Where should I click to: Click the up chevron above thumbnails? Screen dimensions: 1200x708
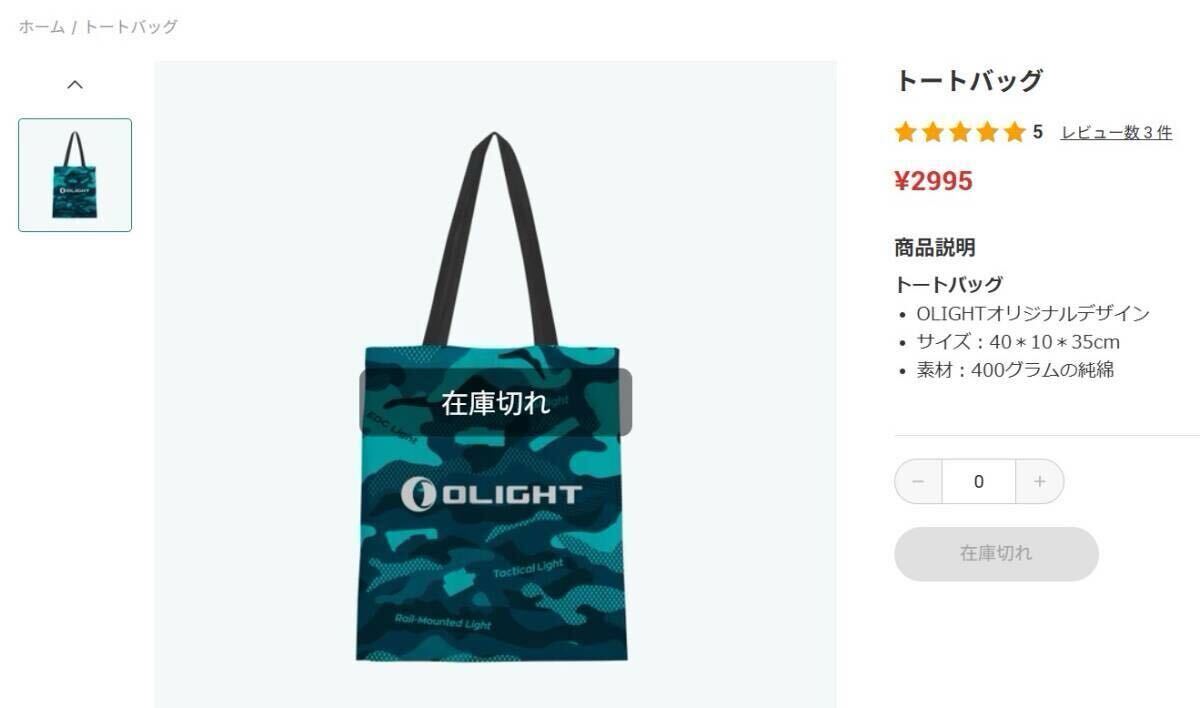[x=75, y=85]
